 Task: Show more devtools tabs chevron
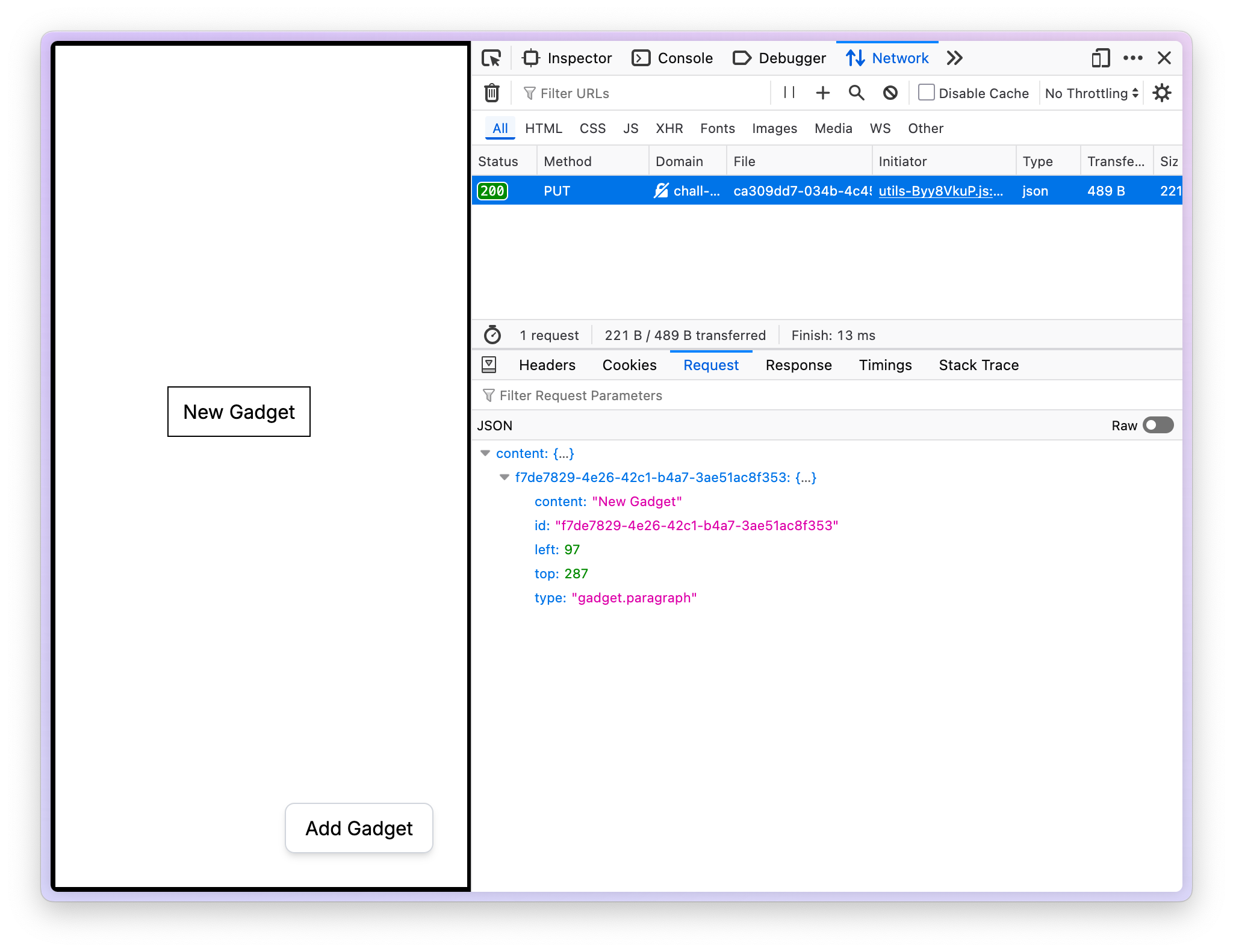954,58
